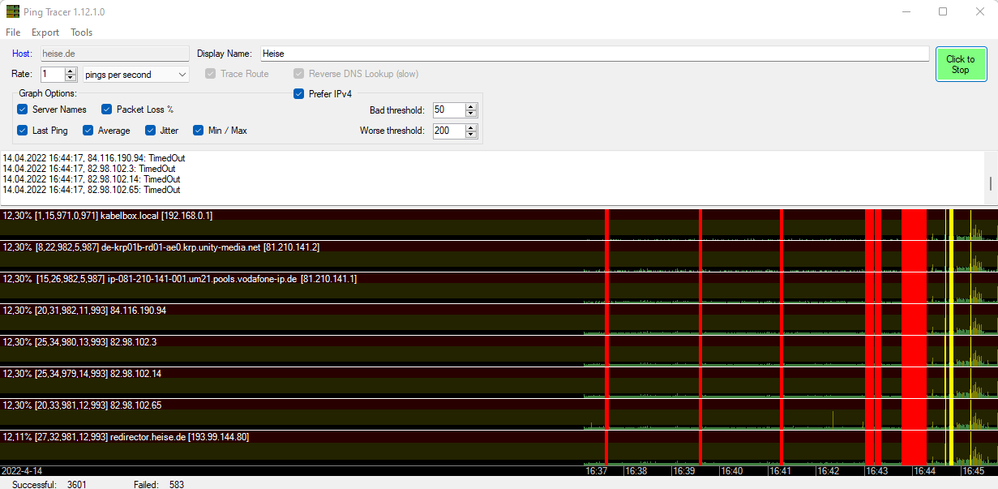The image size is (998, 489).
Task: Click the 2022-4-14 date label on timeline
Action: [22, 471]
